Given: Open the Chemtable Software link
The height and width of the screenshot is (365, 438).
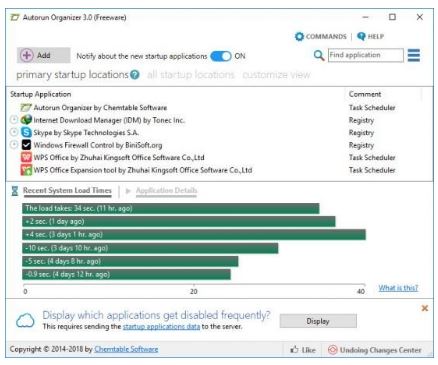Looking at the screenshot, I should pyautogui.click(x=126, y=349).
